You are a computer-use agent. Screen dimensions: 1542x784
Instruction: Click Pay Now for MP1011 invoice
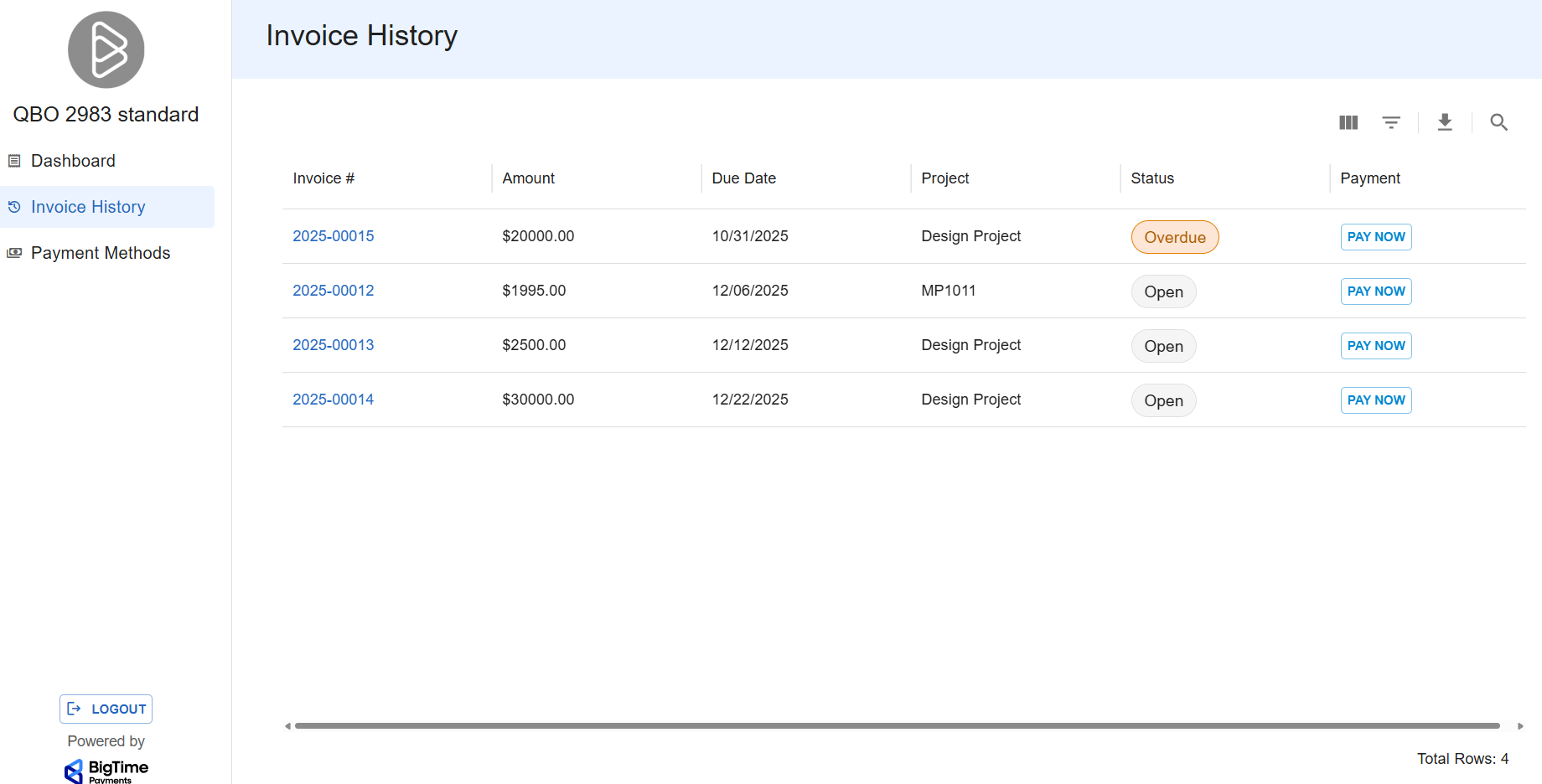(x=1375, y=291)
